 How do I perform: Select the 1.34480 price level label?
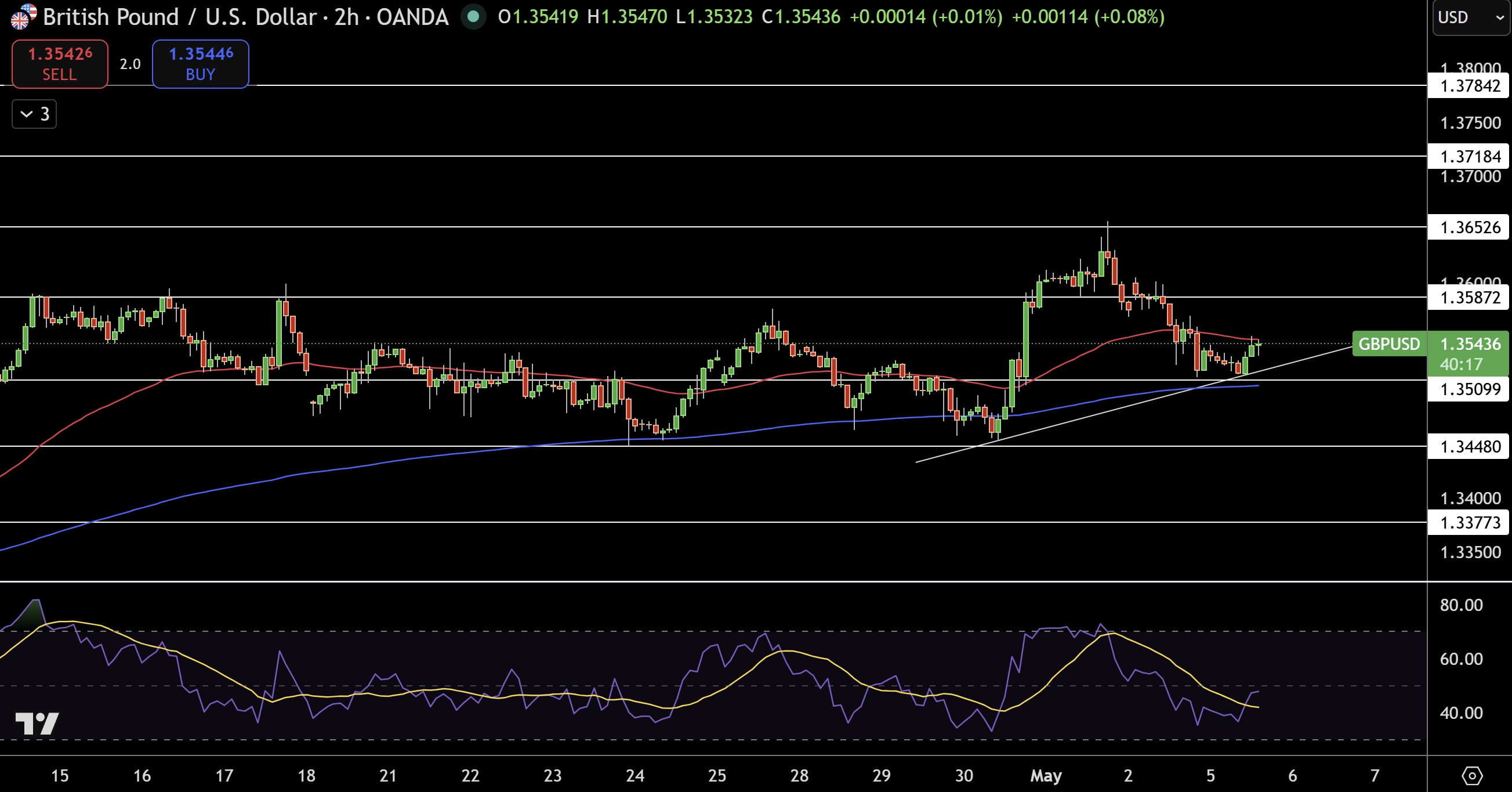pyautogui.click(x=1468, y=447)
